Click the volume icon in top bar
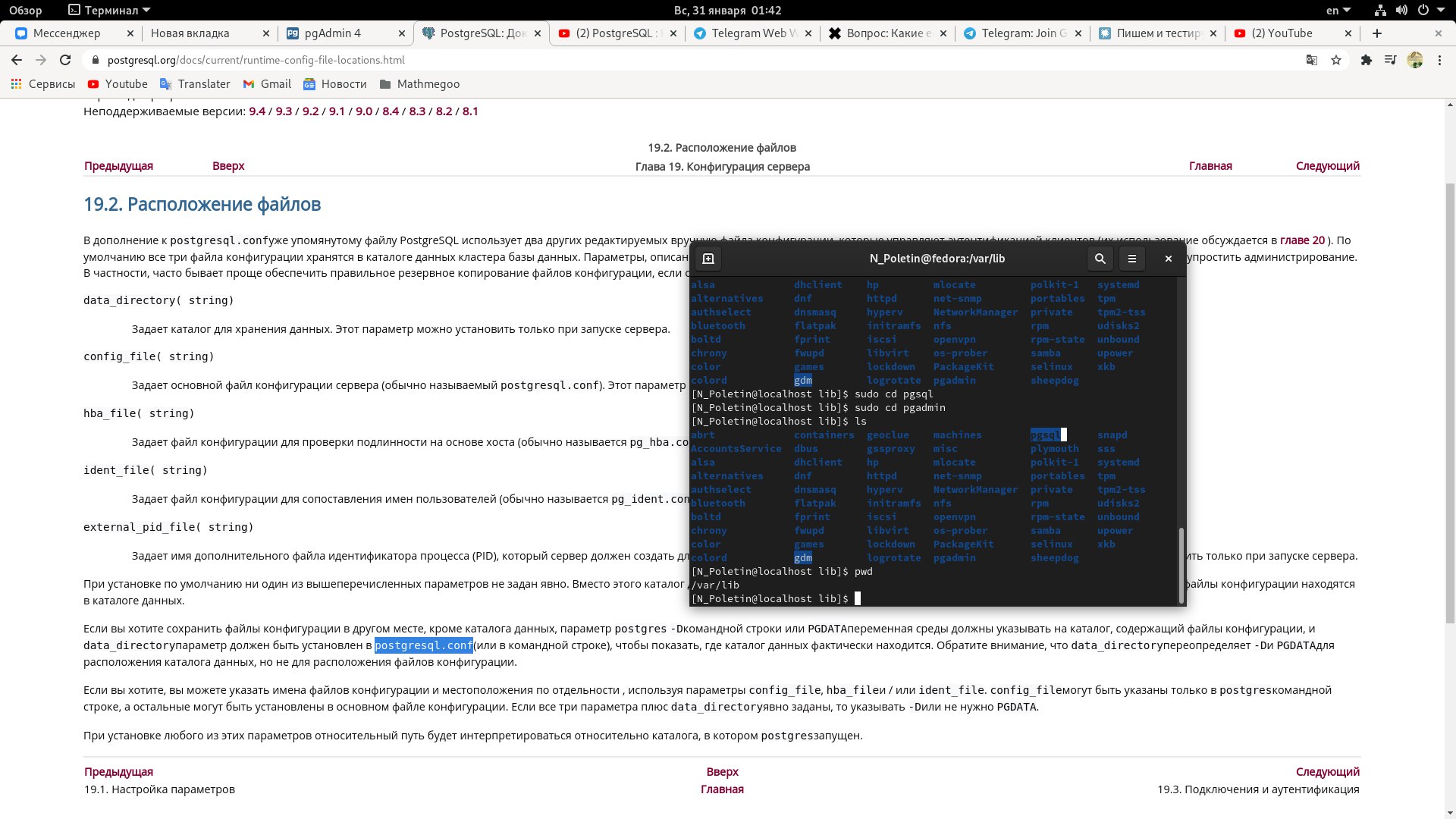Screen dimensions: 1456x819 pos(1401,11)
